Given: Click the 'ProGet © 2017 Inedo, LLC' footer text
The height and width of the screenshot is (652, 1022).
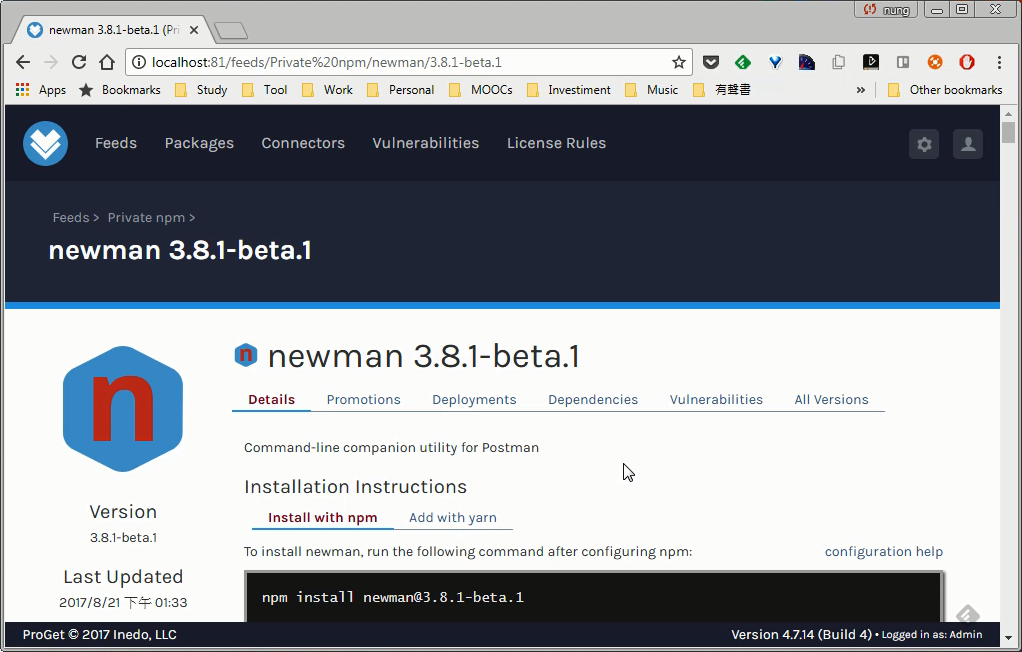Looking at the screenshot, I should [100, 634].
